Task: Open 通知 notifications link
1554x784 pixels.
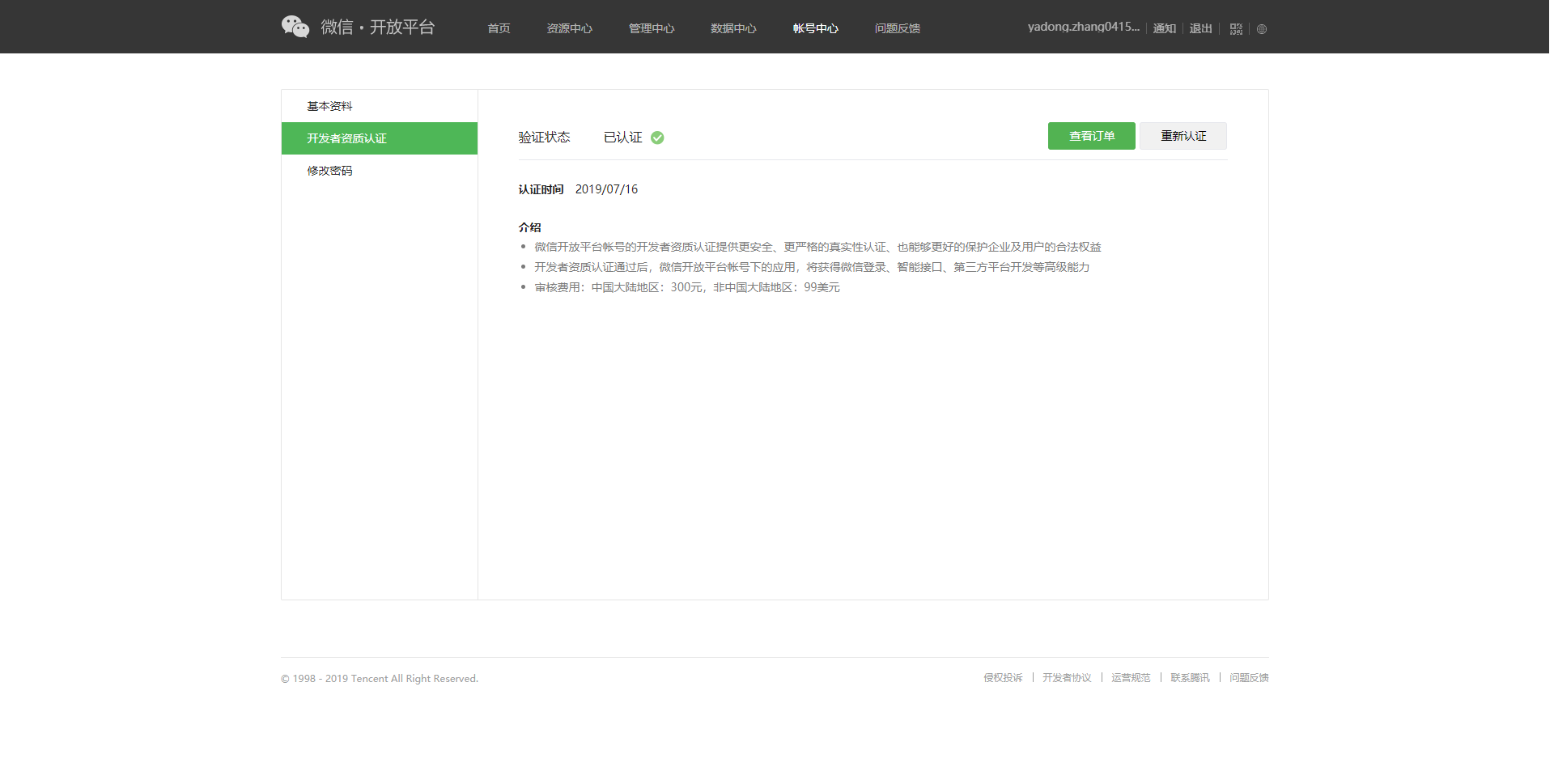Action: (x=1164, y=28)
